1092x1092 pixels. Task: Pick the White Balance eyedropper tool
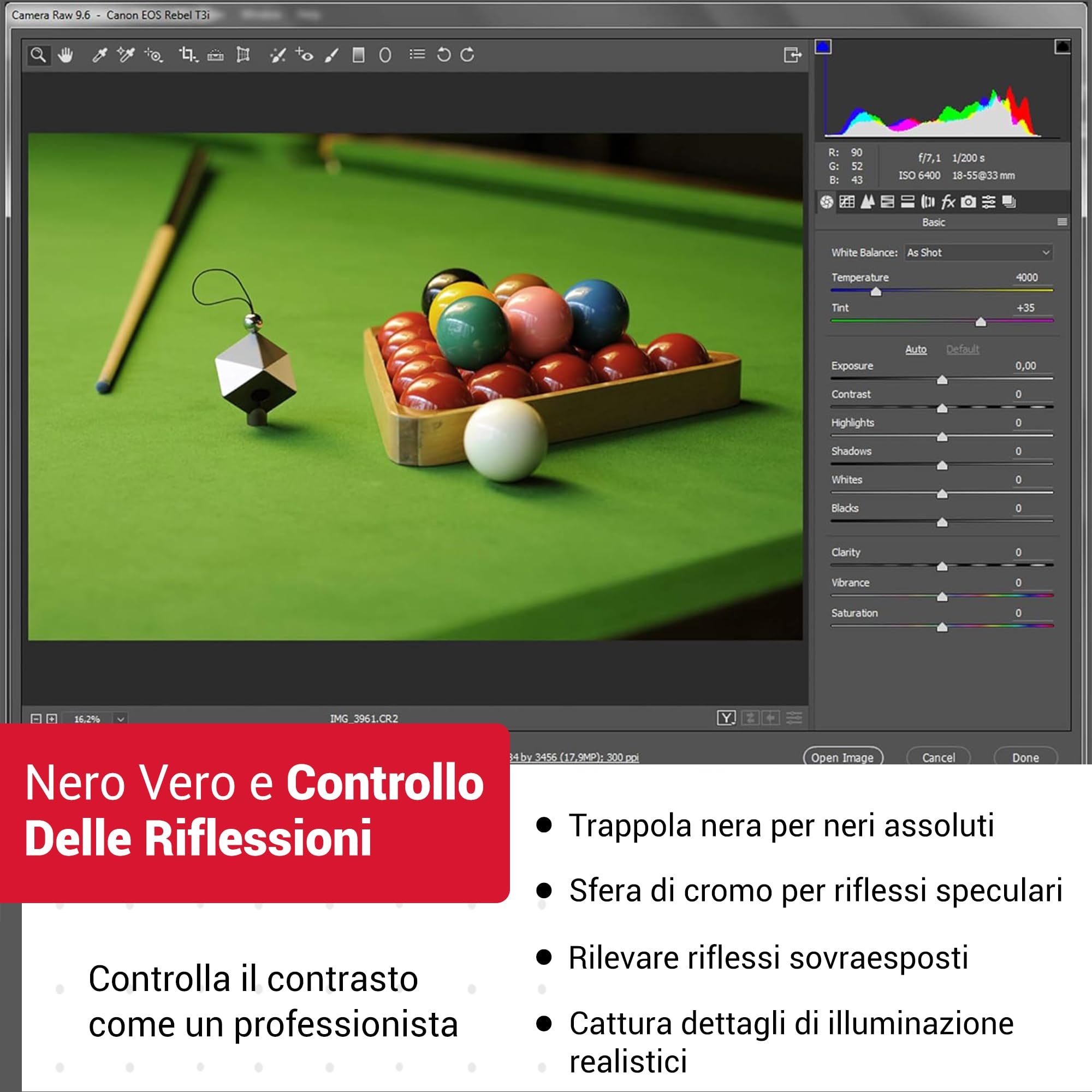coord(99,55)
